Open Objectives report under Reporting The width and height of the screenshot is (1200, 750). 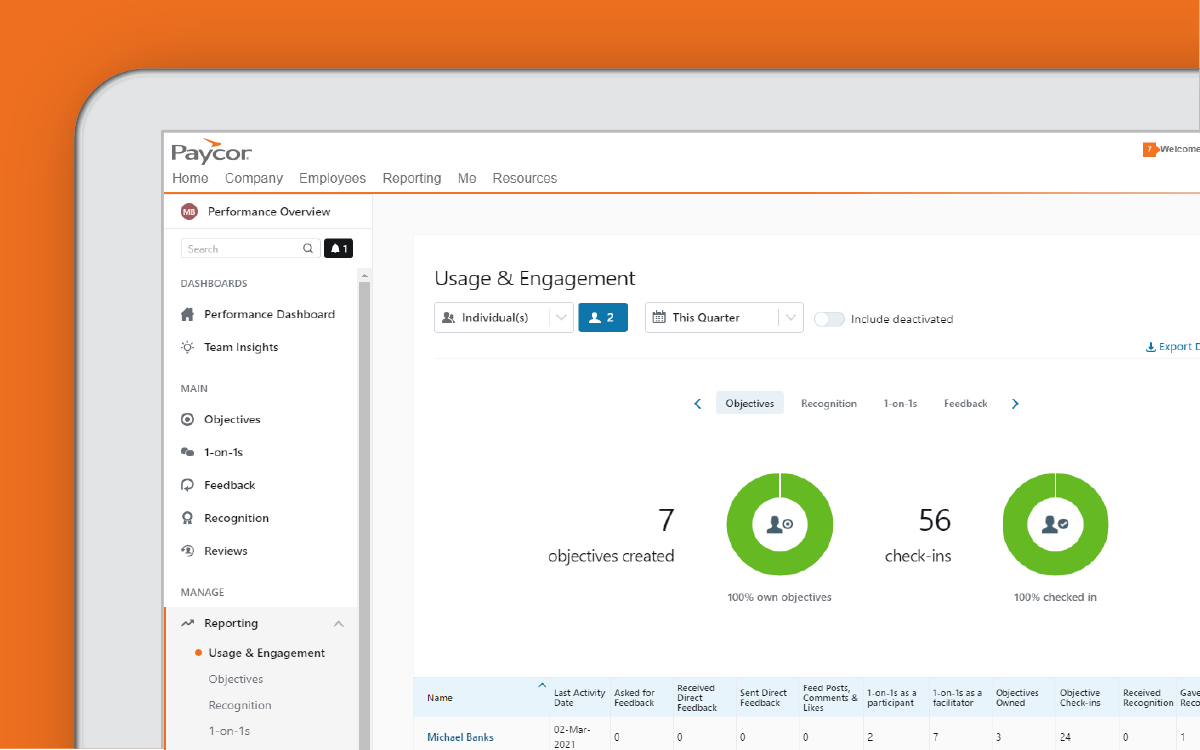[236, 679]
